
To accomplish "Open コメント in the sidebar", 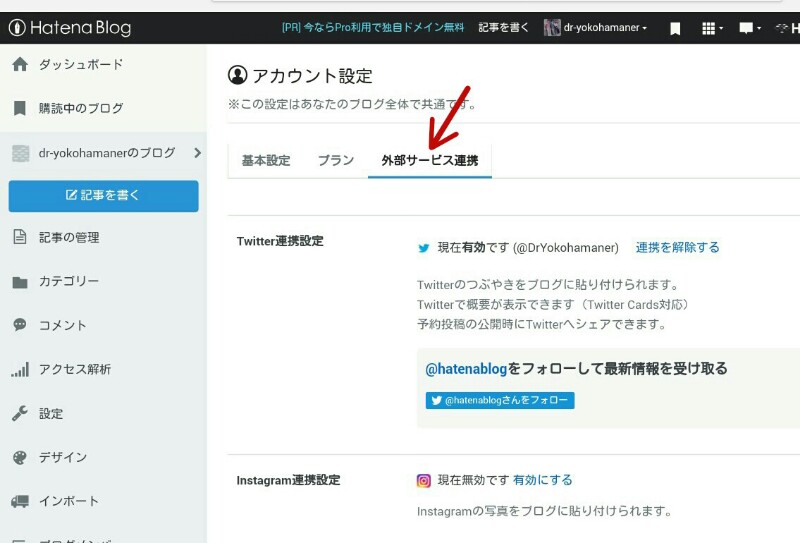I will click(x=63, y=325).
